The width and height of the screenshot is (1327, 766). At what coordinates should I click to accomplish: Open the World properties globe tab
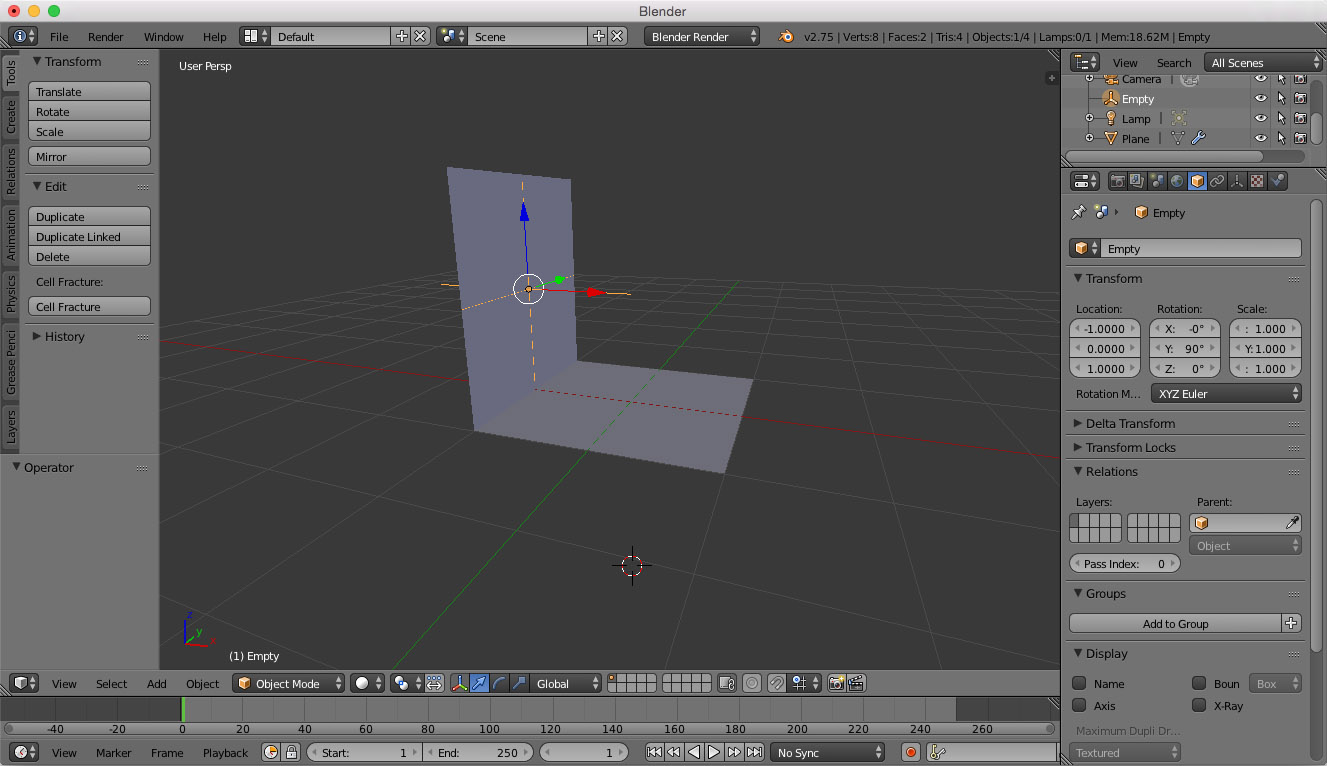pos(1177,181)
